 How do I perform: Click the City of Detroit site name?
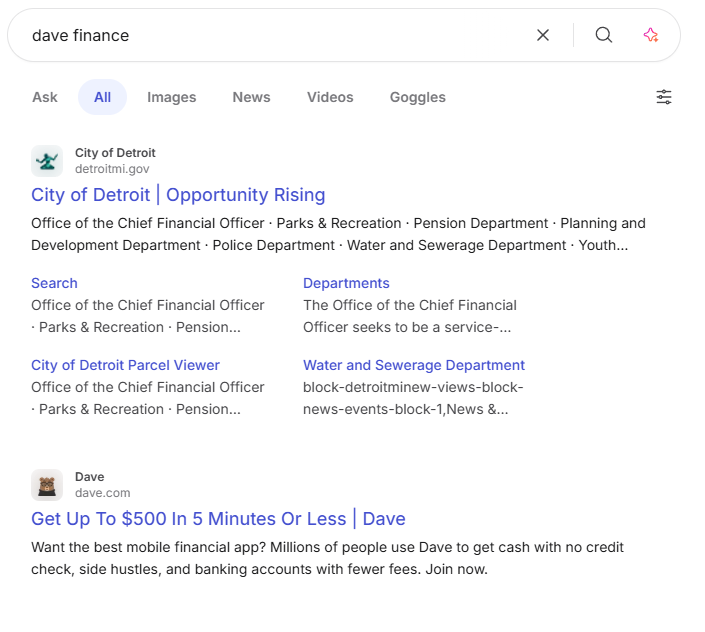pos(115,153)
